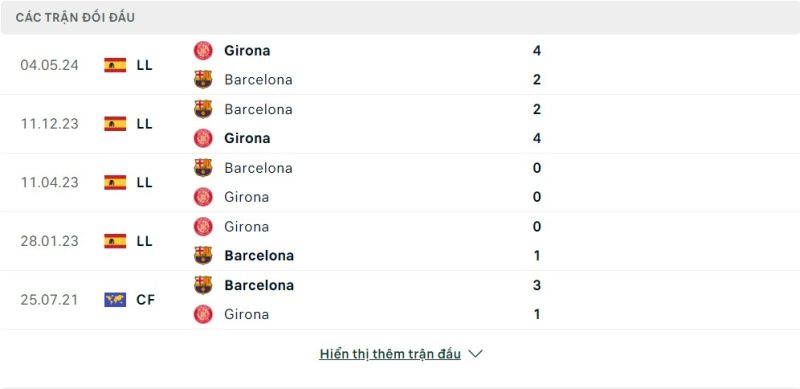
Task: Open match row dated 11.12.23
Action: tap(400, 124)
